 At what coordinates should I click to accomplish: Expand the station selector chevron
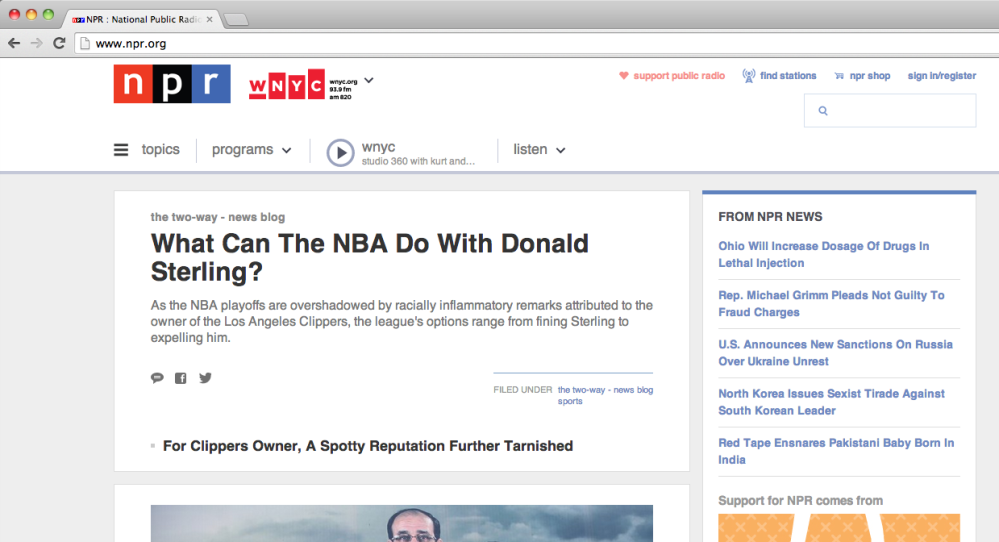tap(369, 80)
